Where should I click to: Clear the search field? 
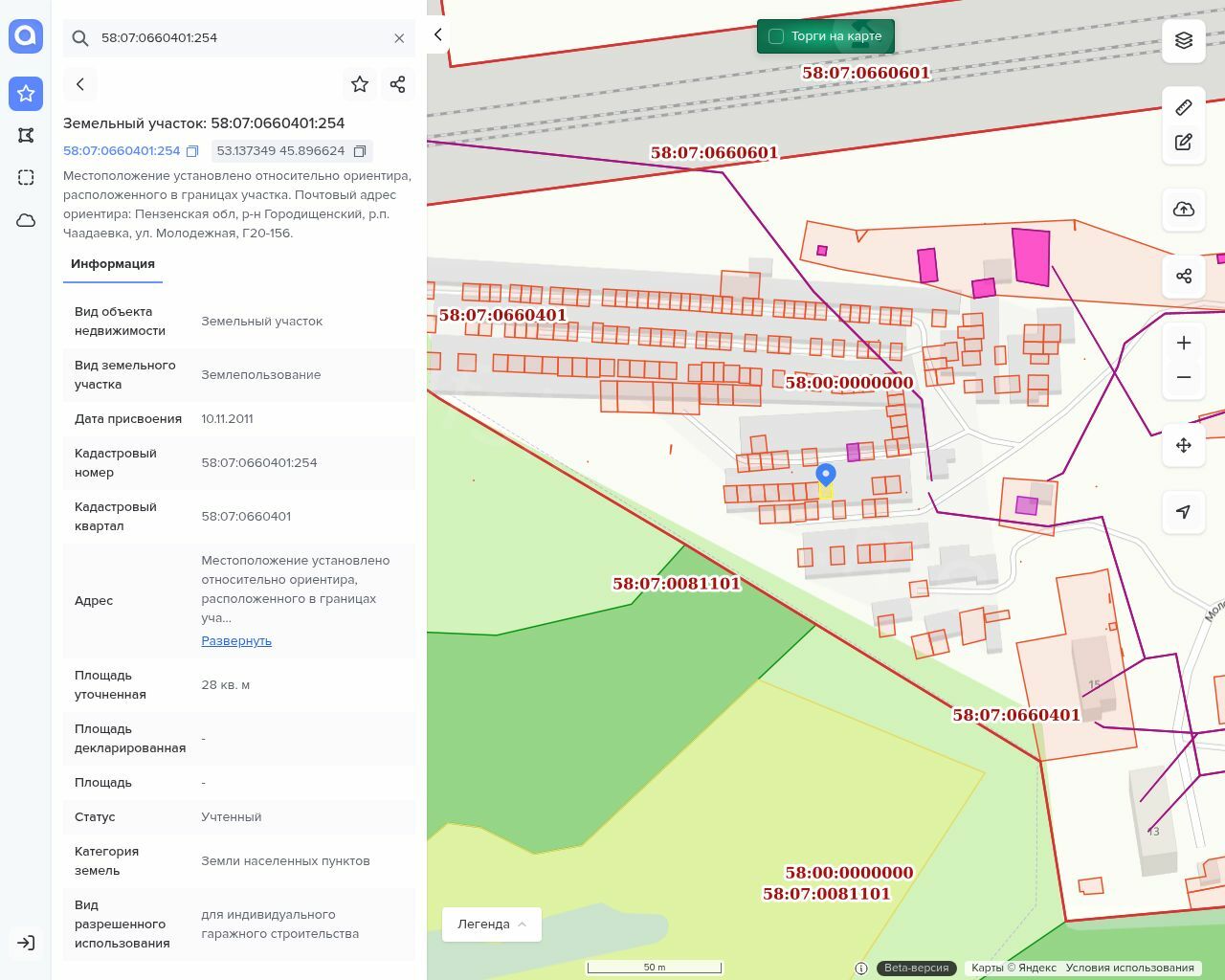(x=399, y=38)
